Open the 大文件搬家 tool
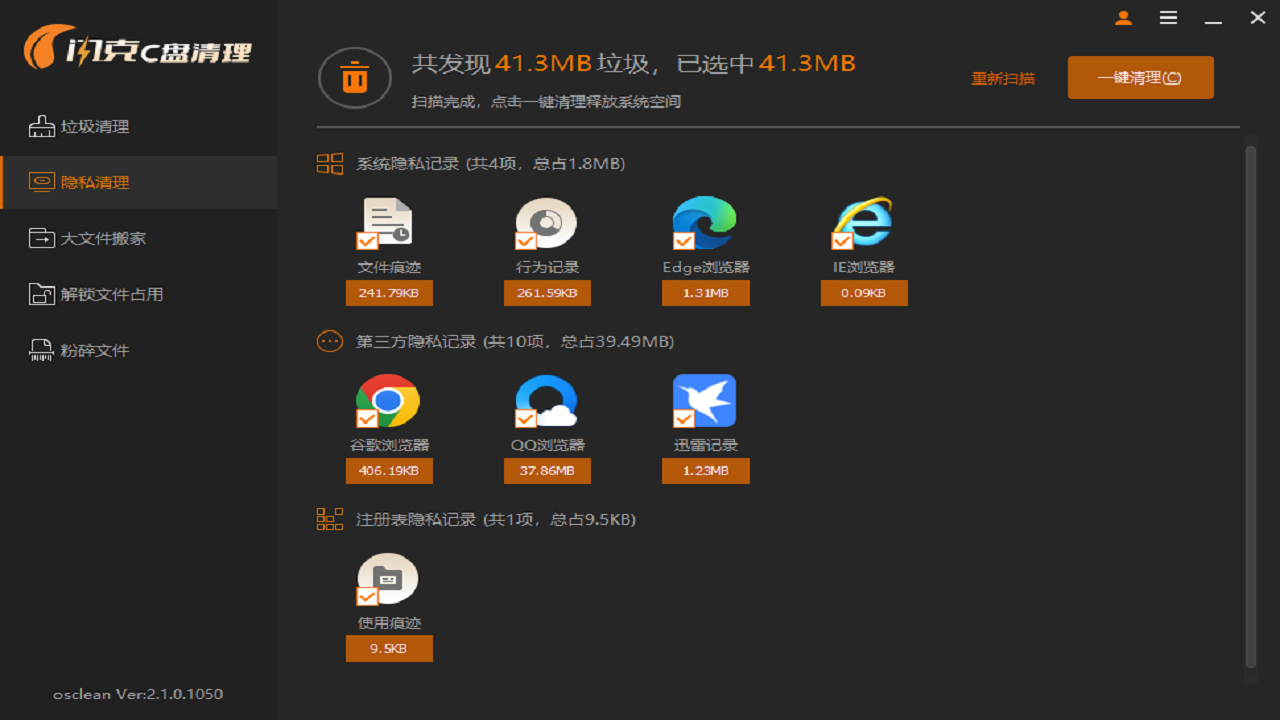This screenshot has height=720, width=1280. (x=90, y=238)
